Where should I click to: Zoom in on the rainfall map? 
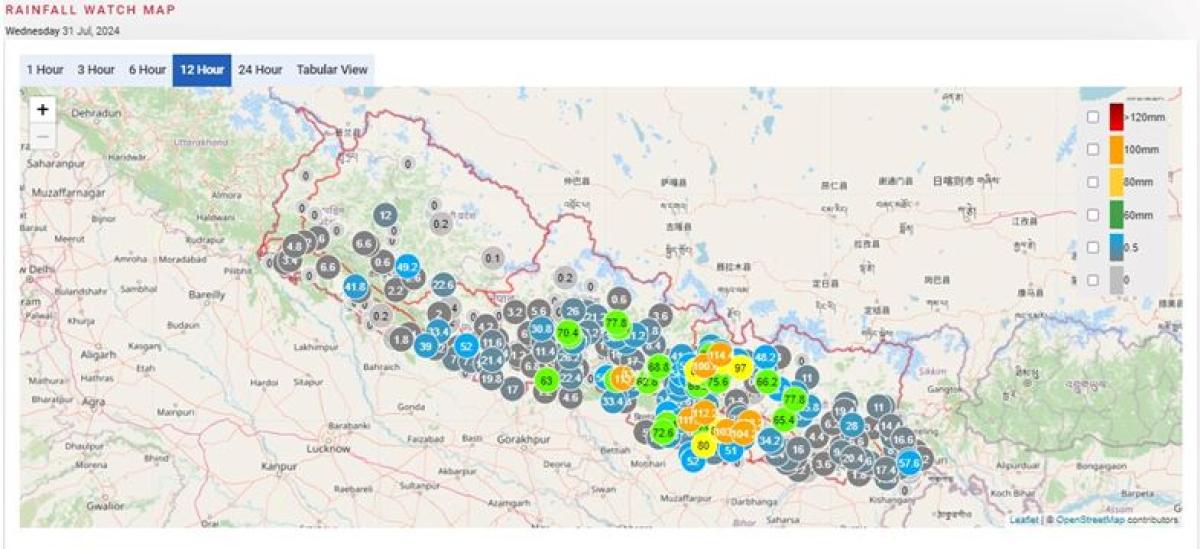click(42, 110)
